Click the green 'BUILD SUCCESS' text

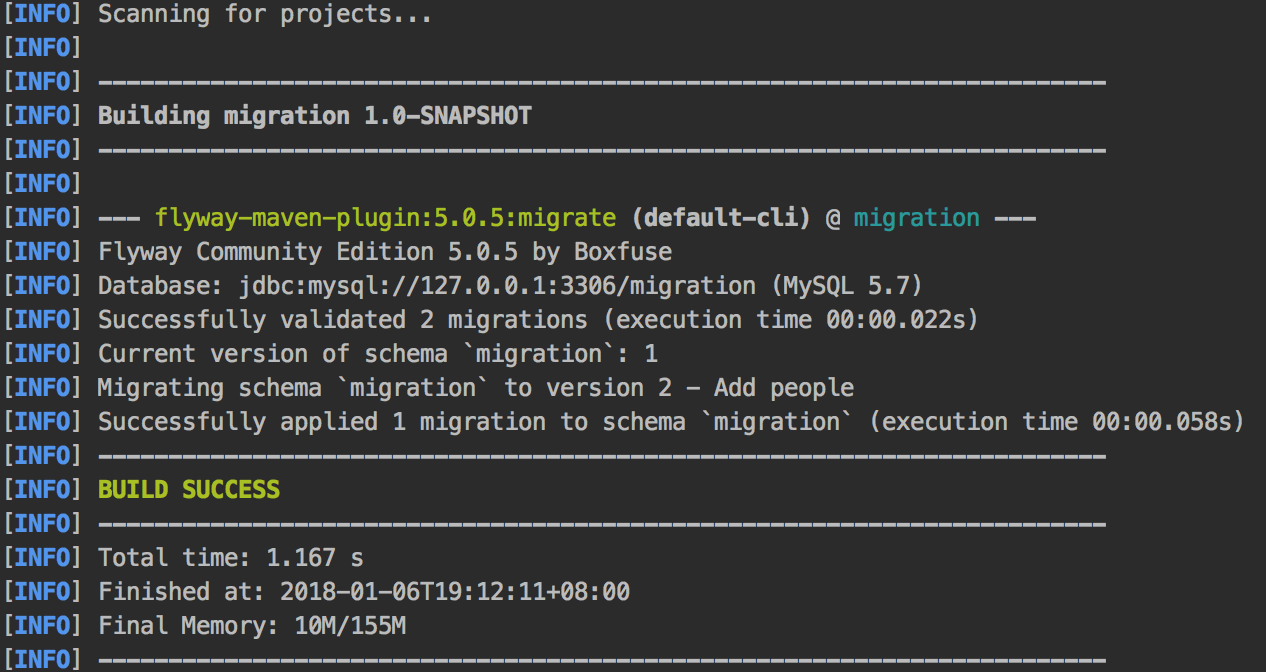tap(188, 489)
